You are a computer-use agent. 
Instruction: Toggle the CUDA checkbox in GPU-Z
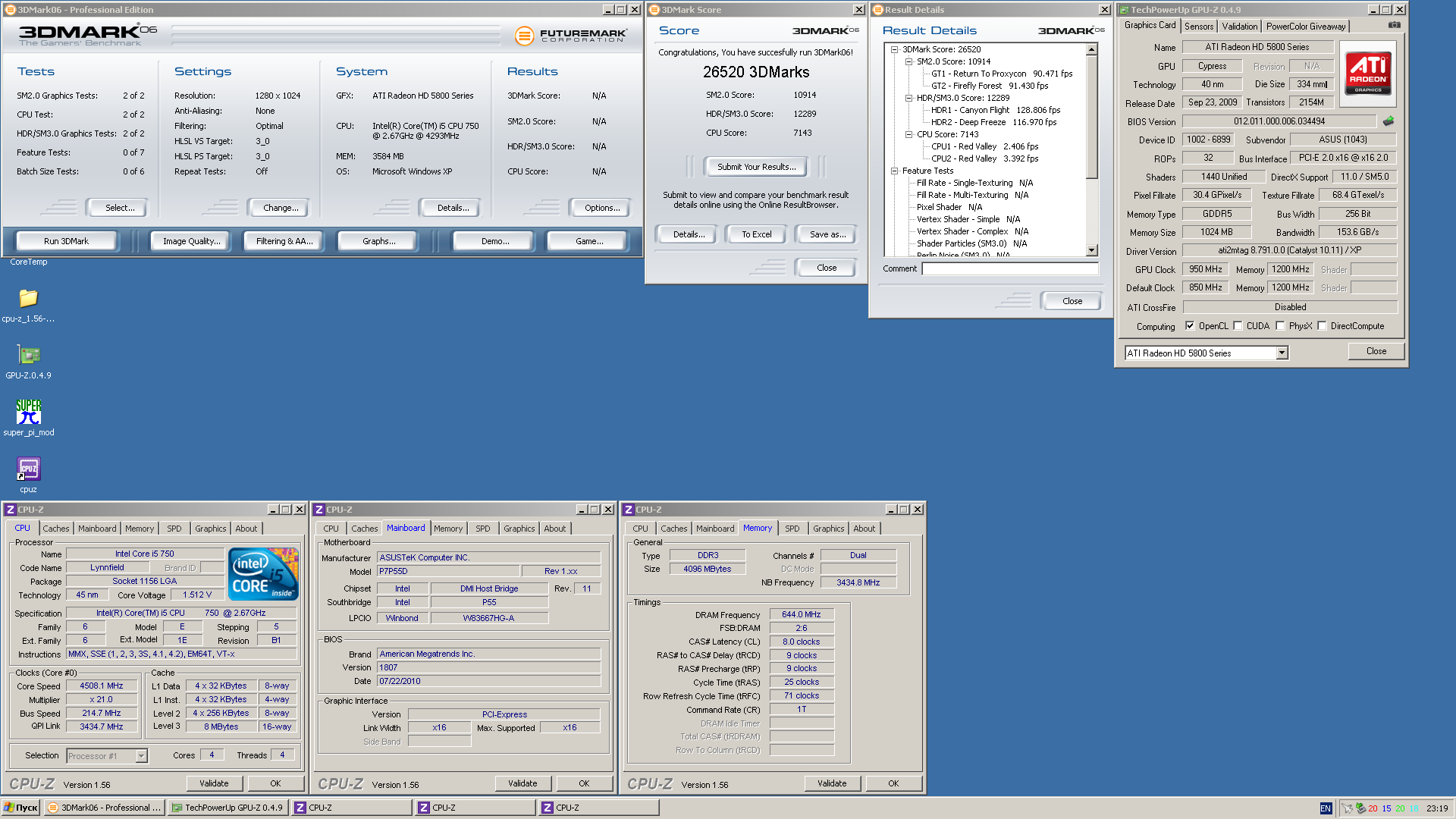pyautogui.click(x=1238, y=326)
